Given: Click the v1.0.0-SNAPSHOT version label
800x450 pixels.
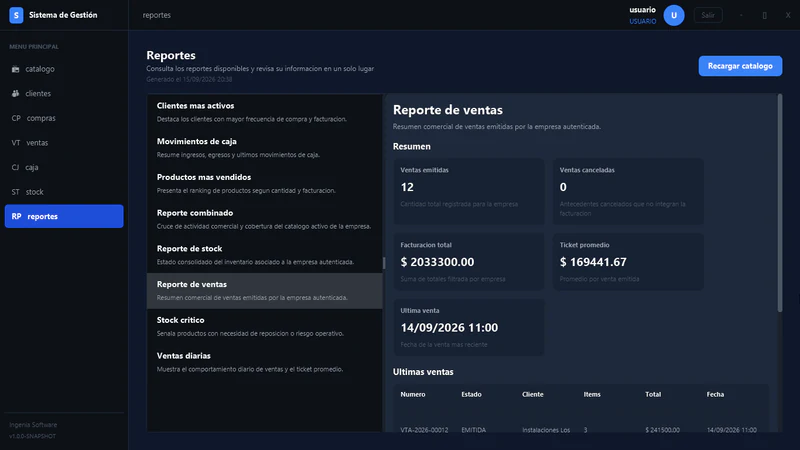Looking at the screenshot, I should click(x=33, y=436).
